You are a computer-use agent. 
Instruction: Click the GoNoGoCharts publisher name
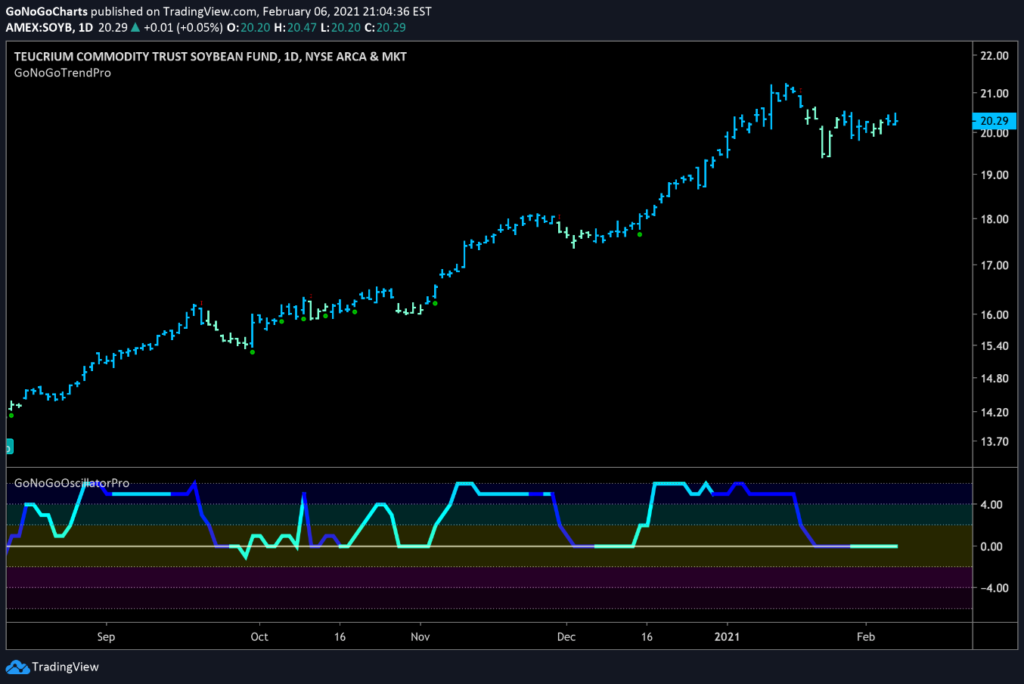point(46,11)
